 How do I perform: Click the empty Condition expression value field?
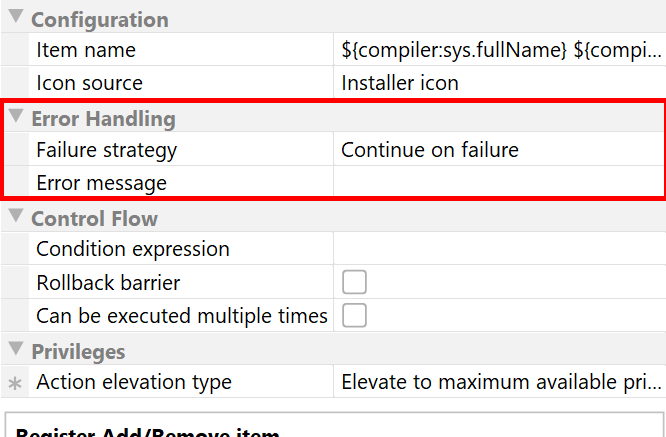[500, 249]
